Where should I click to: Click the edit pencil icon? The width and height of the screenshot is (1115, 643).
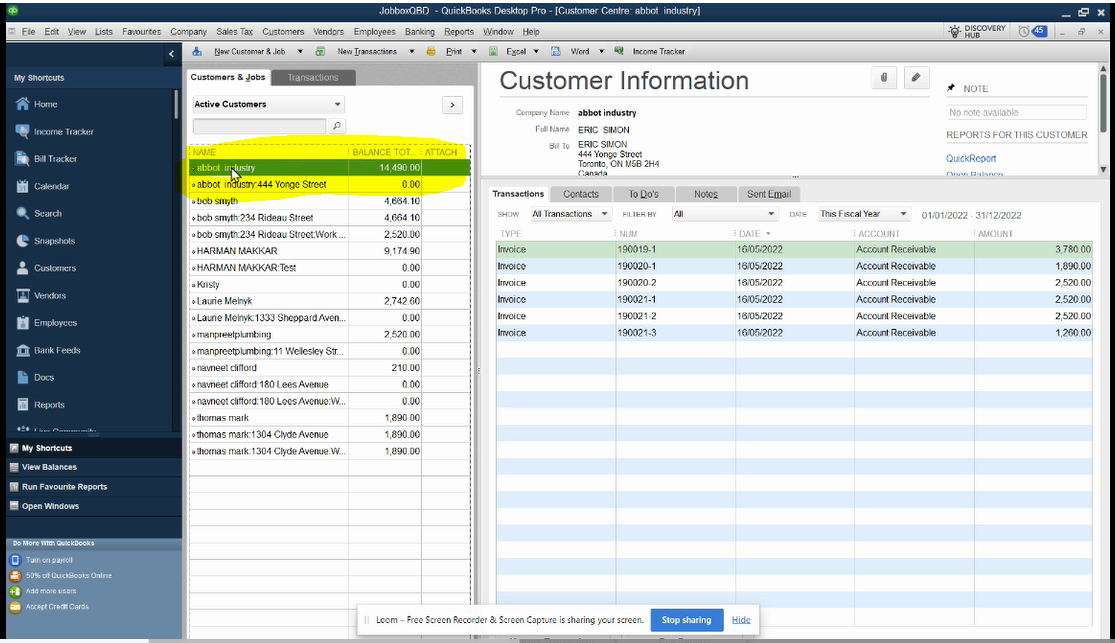pyautogui.click(x=916, y=78)
